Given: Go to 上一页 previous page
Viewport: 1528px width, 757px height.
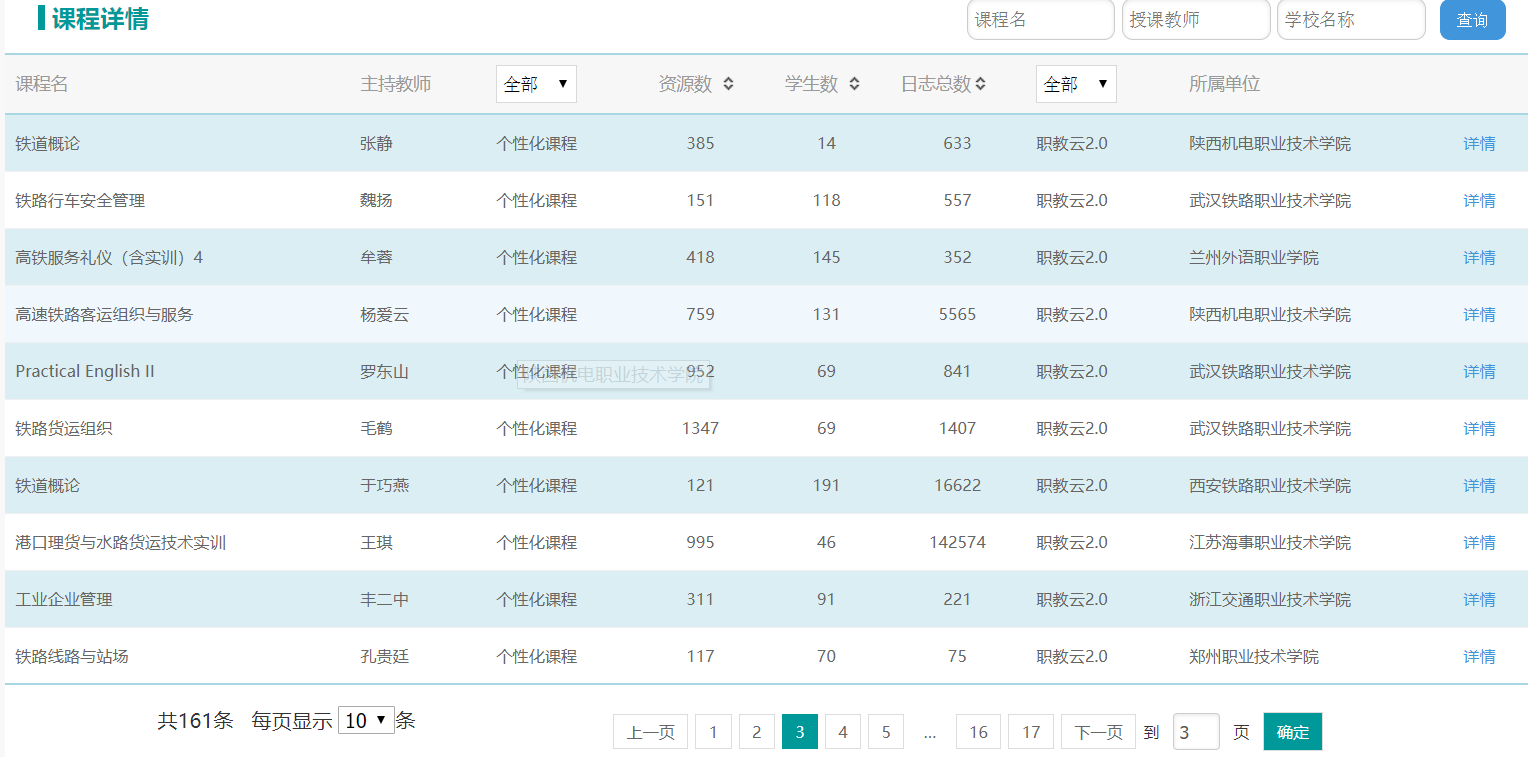Looking at the screenshot, I should (x=650, y=732).
